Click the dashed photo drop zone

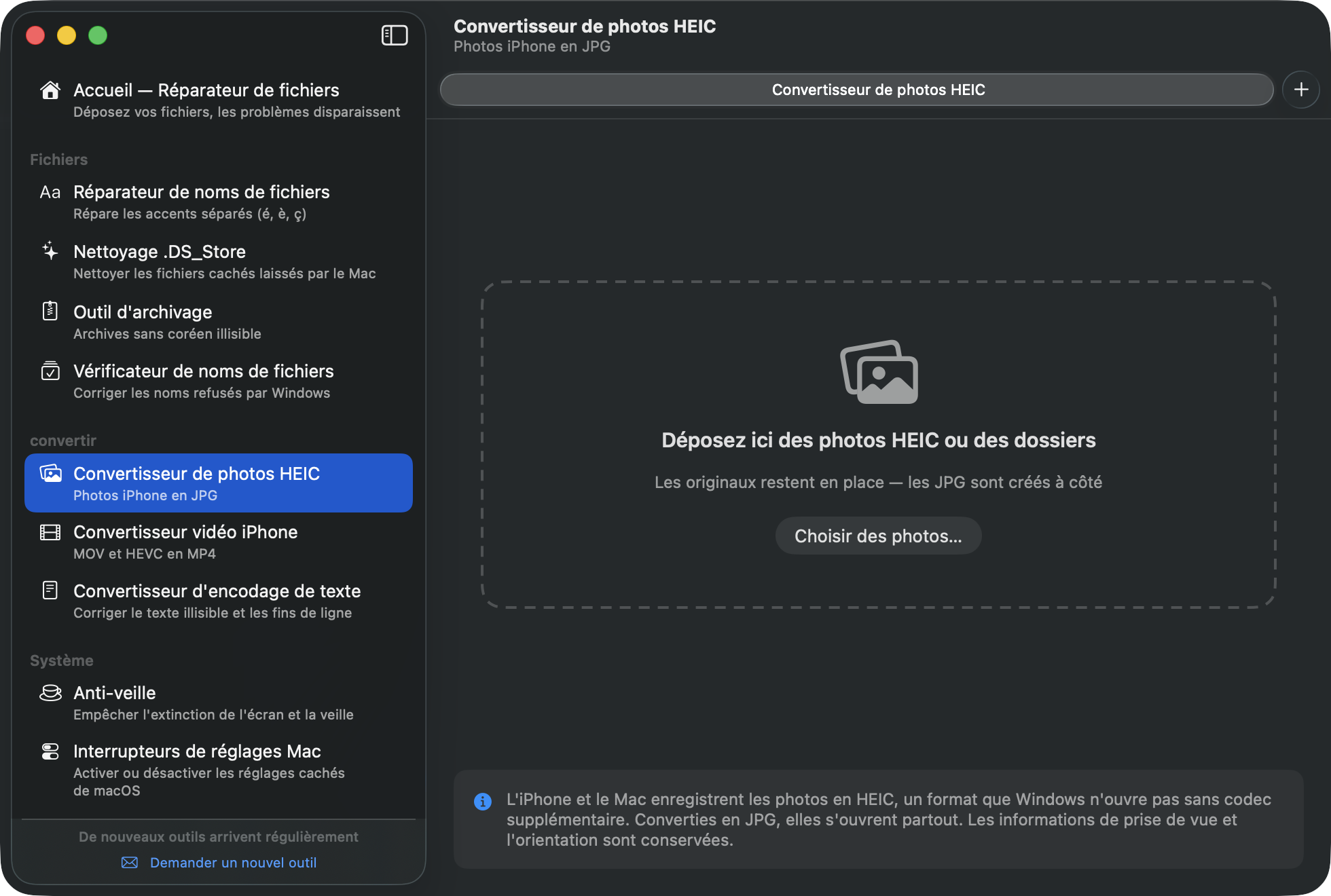879,445
